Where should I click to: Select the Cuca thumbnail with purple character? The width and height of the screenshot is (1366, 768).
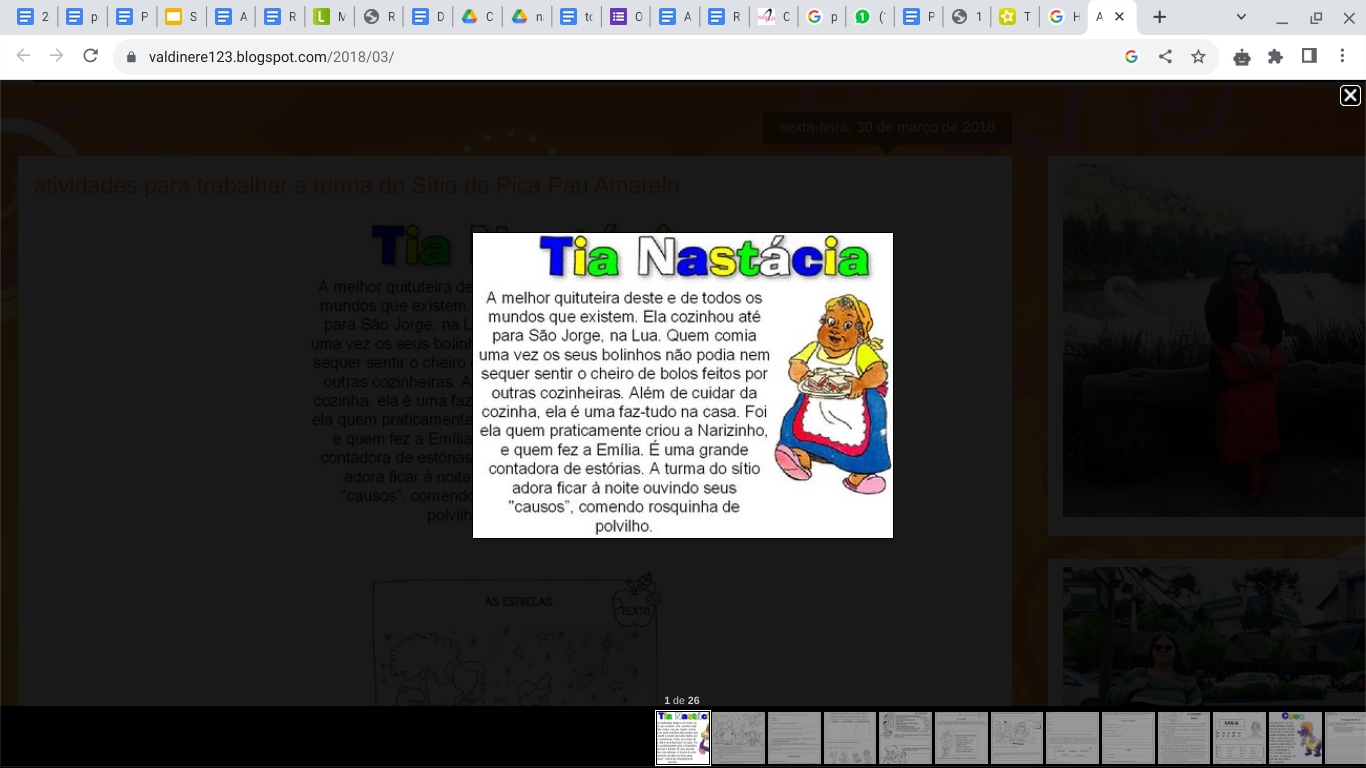1295,738
